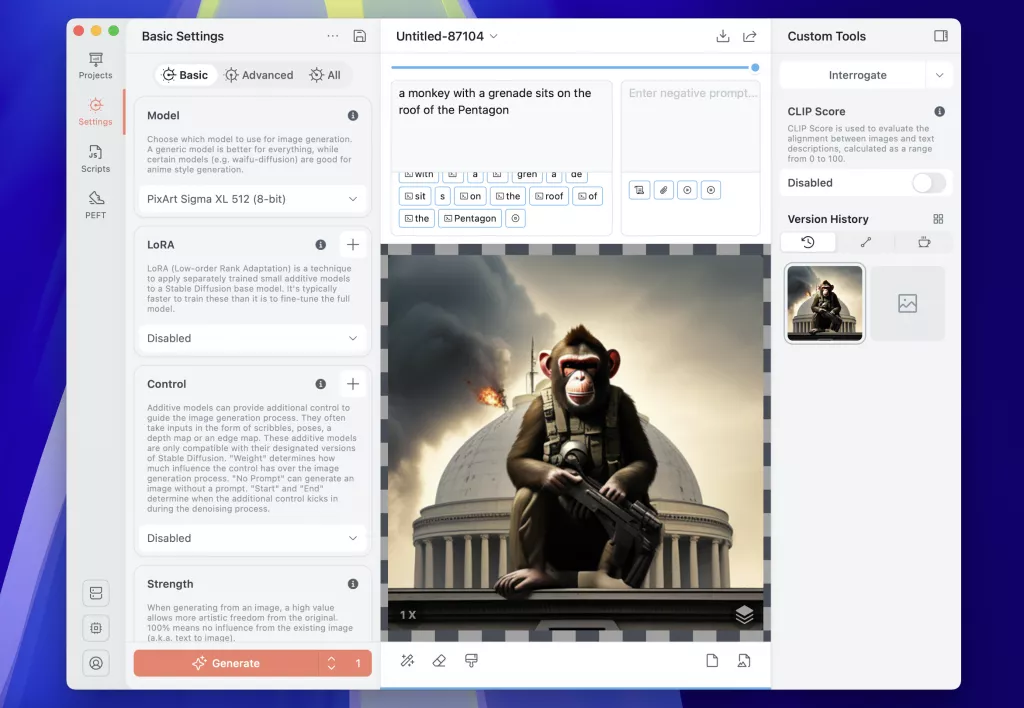Click the Version History grid view icon
The height and width of the screenshot is (708, 1024).
(x=938, y=219)
